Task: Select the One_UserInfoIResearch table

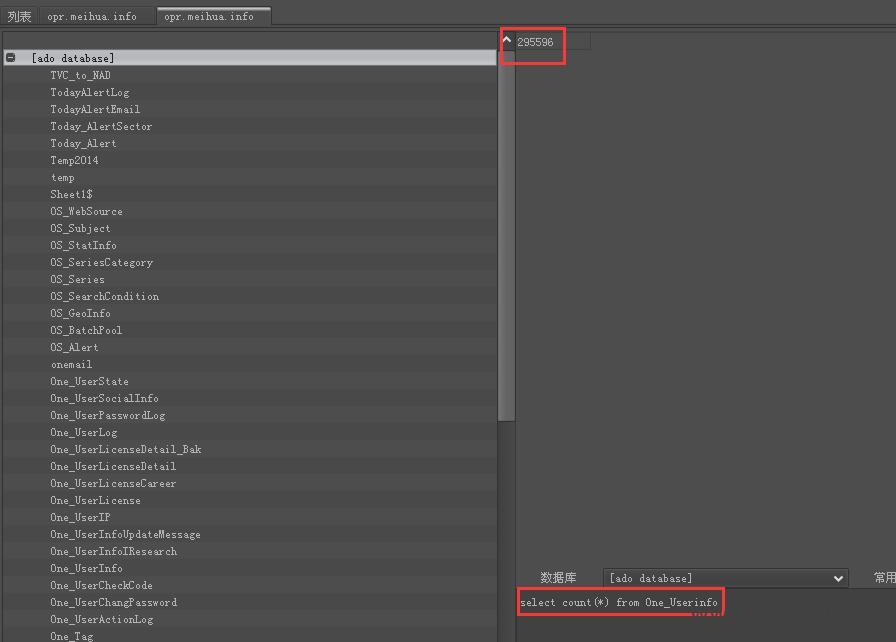Action: [x=113, y=552]
